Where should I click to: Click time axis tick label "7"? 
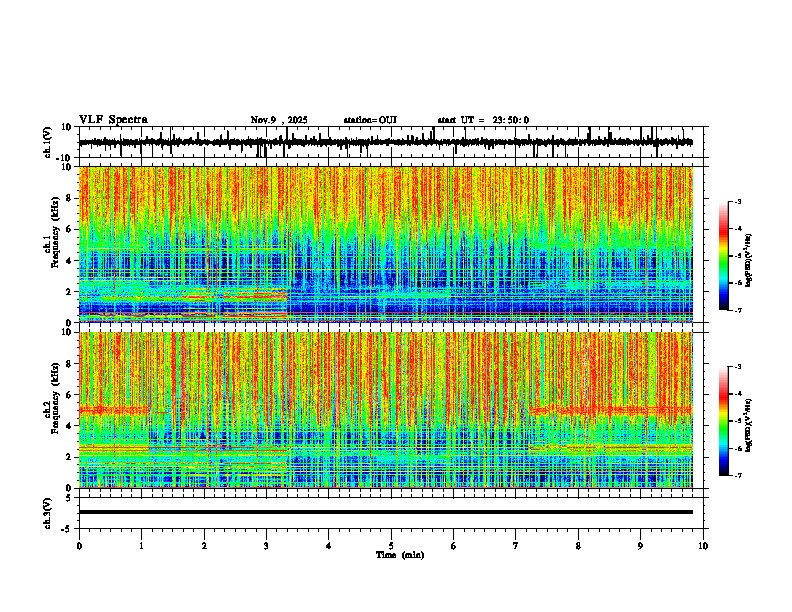(x=516, y=546)
